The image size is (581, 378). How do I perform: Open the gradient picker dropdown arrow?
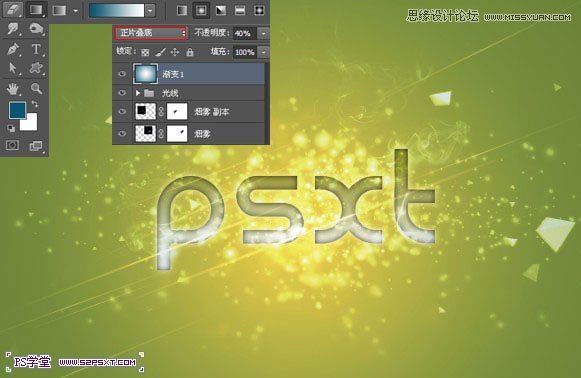[150, 11]
